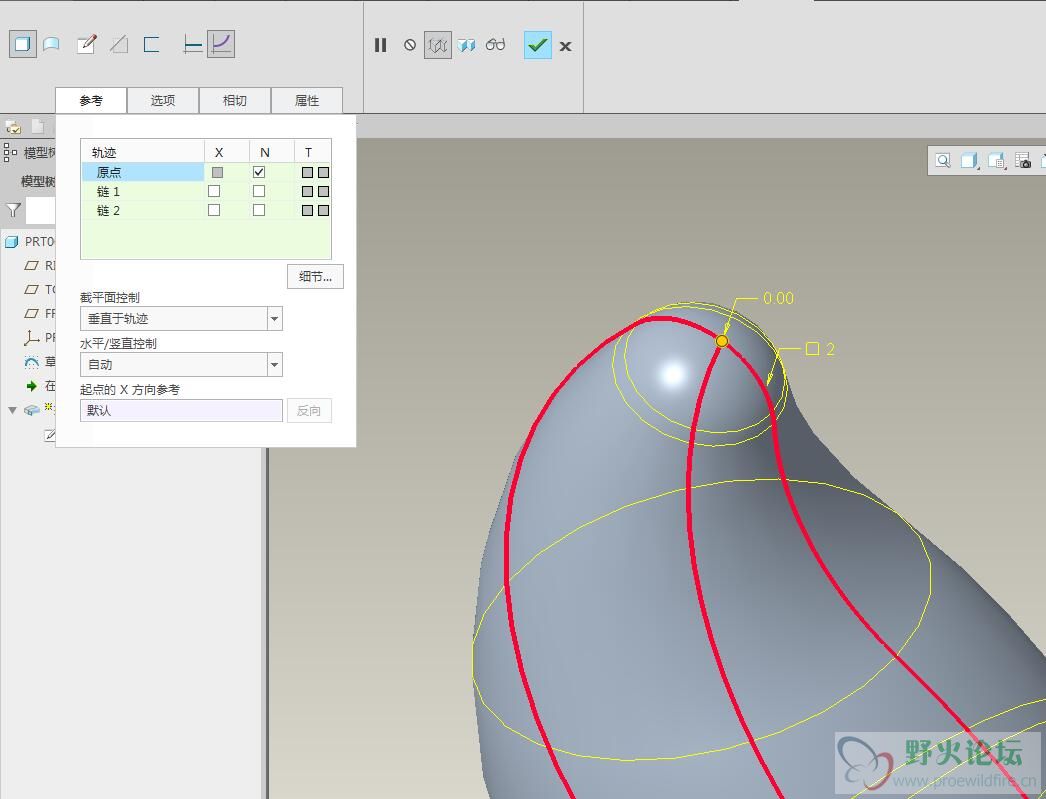Open the 水平/竖直控制 dropdown
This screenshot has height=799, width=1046.
[x=274, y=365]
